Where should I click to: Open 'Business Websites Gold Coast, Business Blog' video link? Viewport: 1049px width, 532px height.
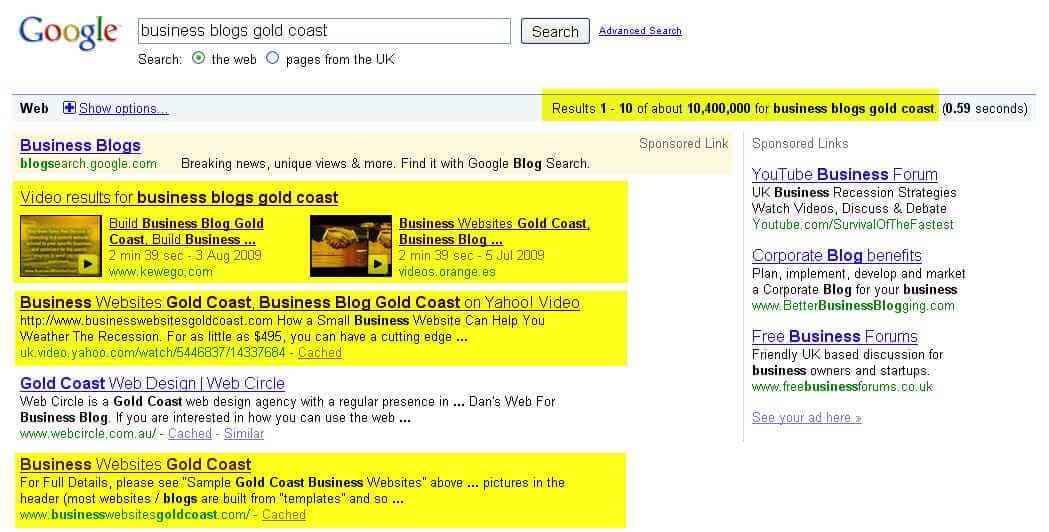point(494,232)
